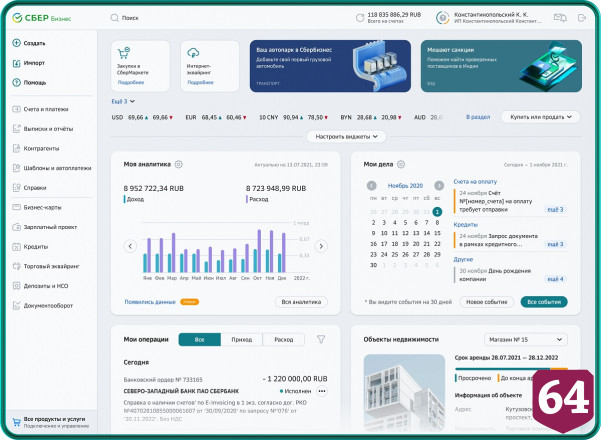Click the shopping cart icon for all products
Image resolution: width=601 pixels, height=440 pixels.
[x=16, y=422]
